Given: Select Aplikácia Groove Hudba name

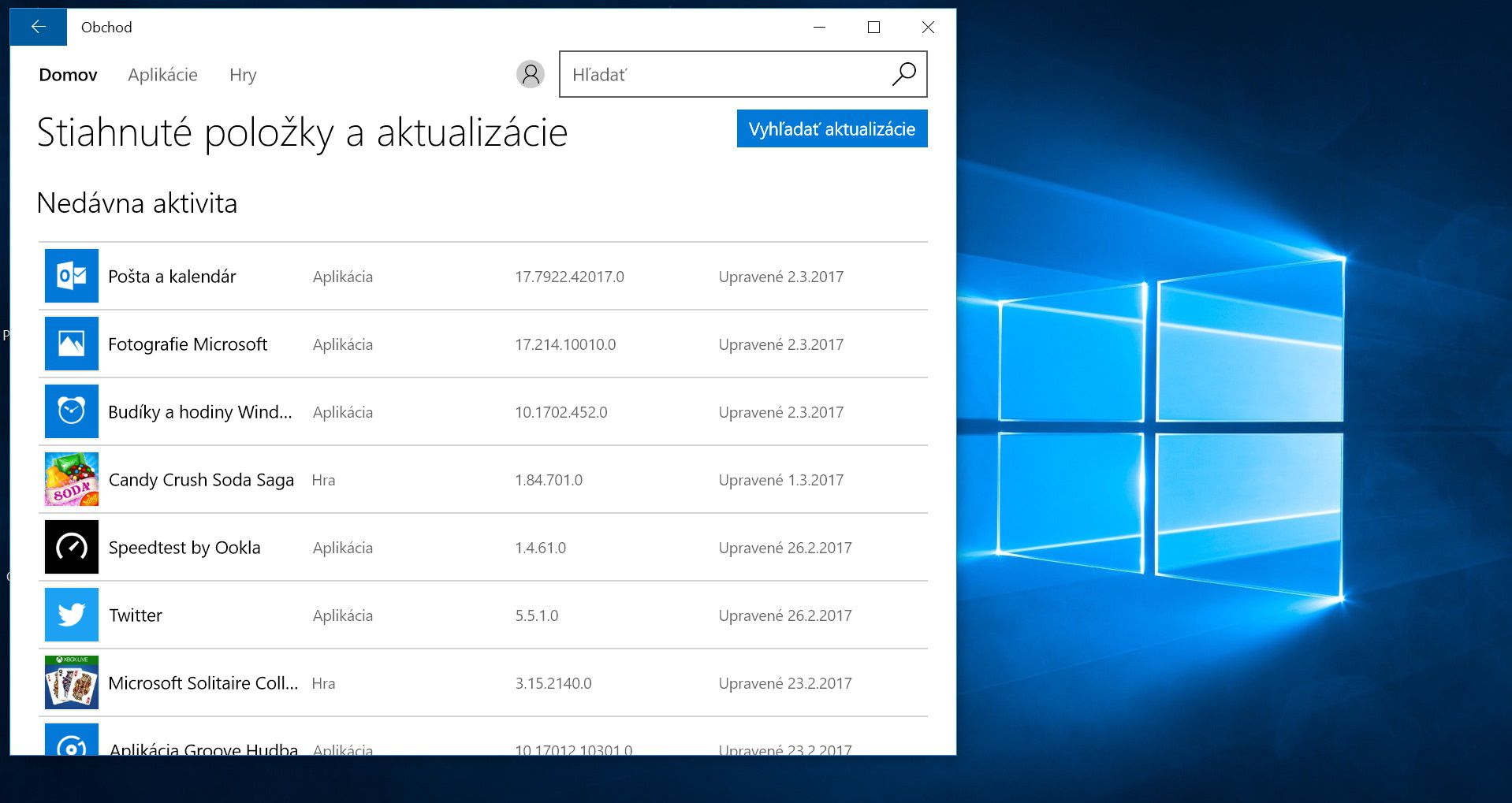Looking at the screenshot, I should tap(203, 749).
